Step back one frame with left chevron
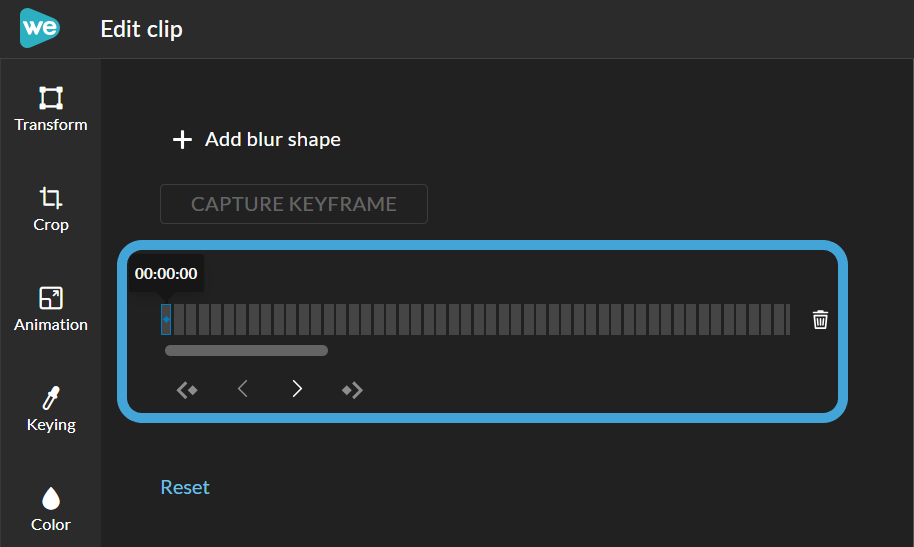The width and height of the screenshot is (914, 547). click(242, 389)
